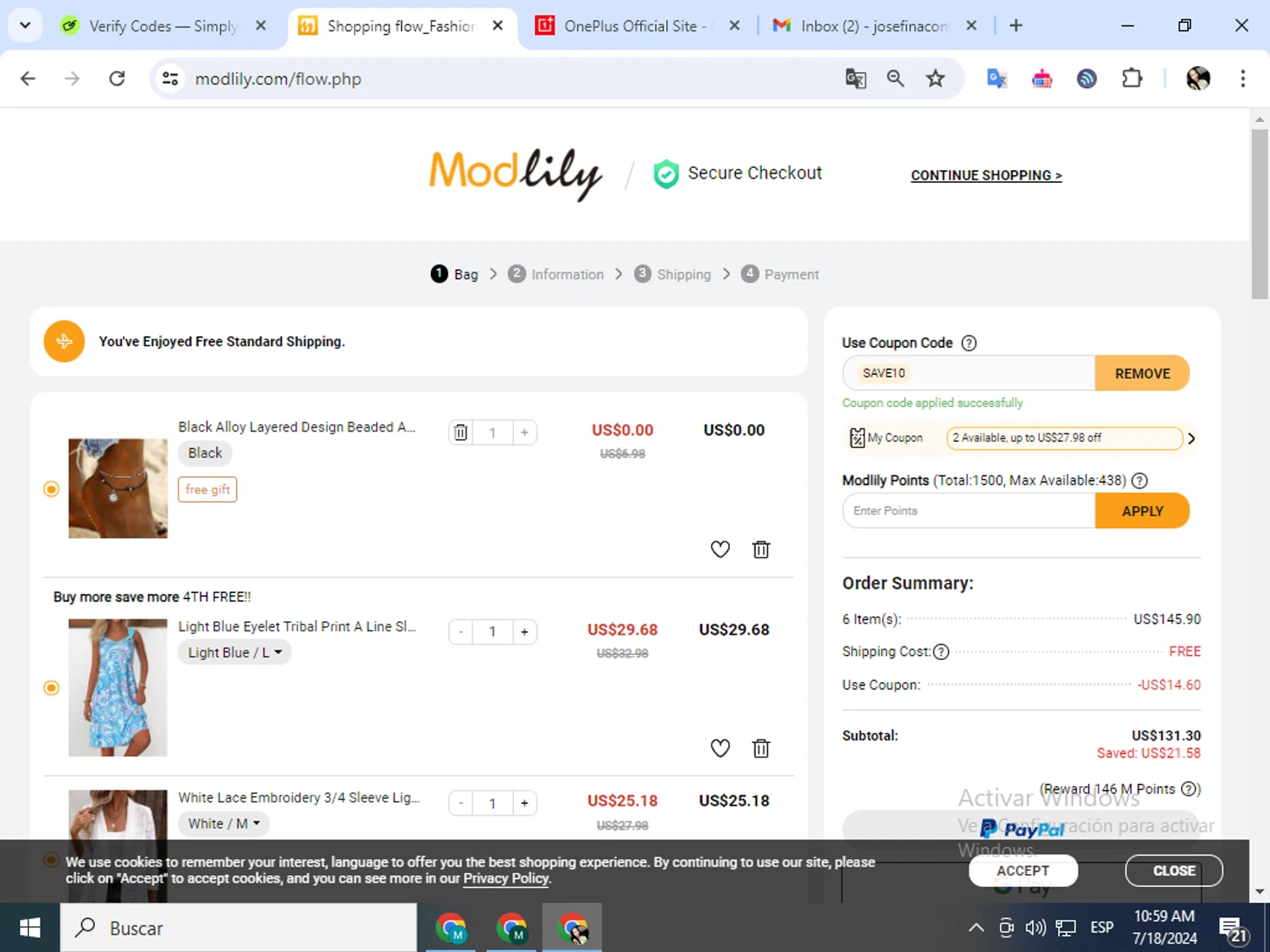The image size is (1270, 952).
Task: Open Chrome's three-dot menu
Action: pos(1243,79)
